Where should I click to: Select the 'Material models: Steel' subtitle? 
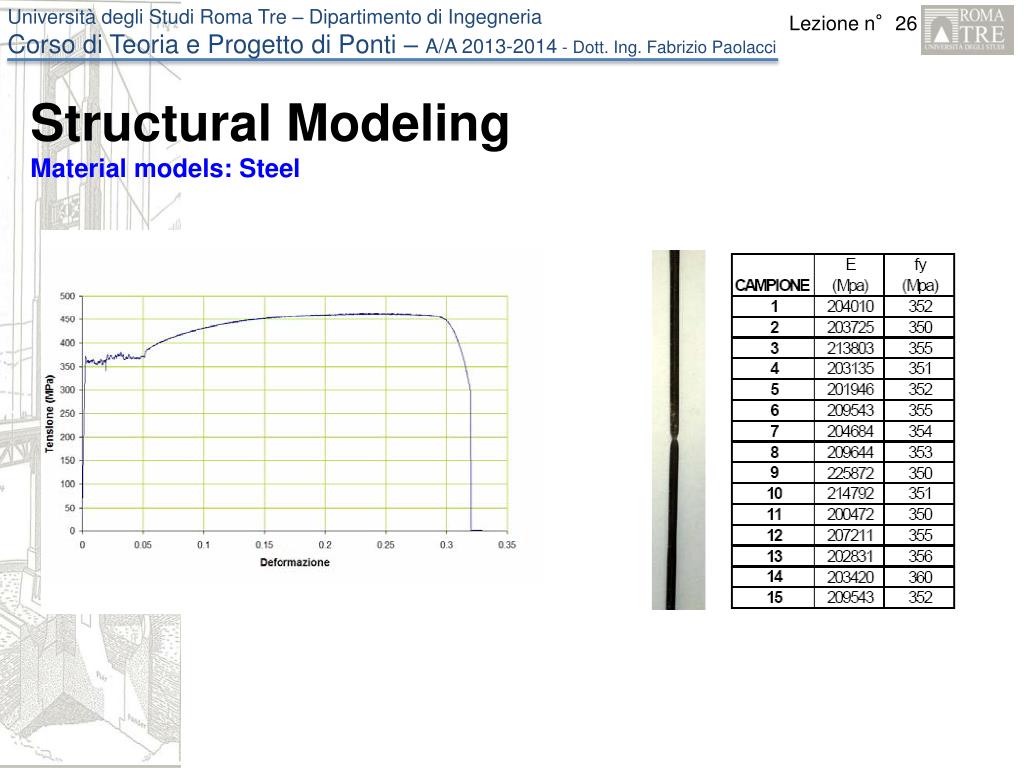pos(165,168)
